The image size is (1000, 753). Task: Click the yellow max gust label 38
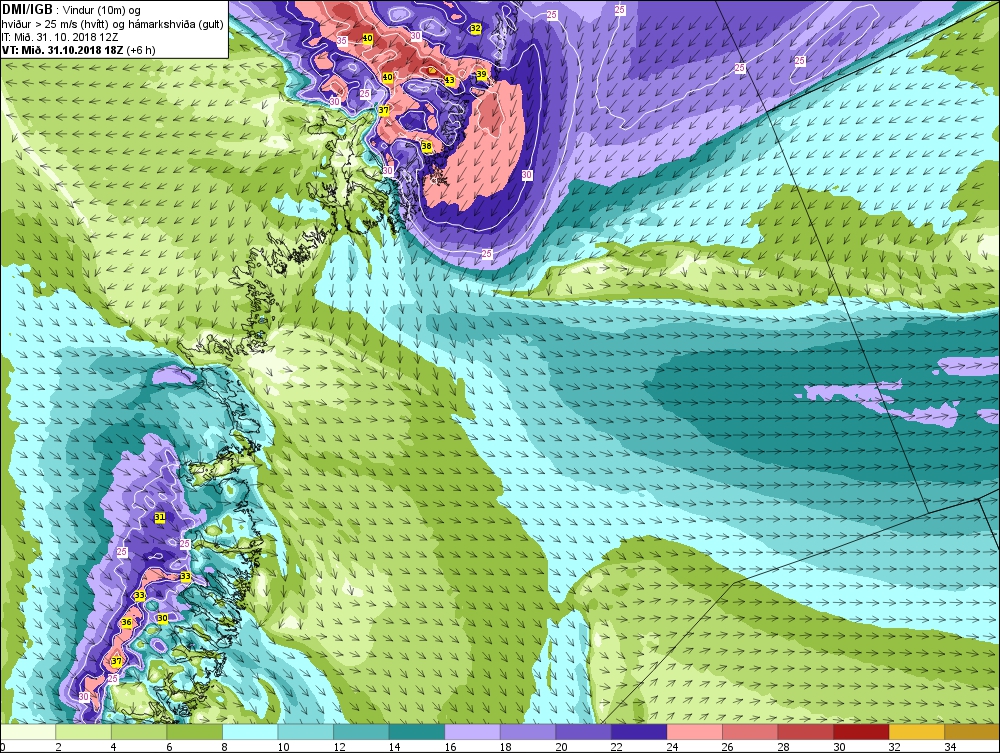(x=427, y=146)
